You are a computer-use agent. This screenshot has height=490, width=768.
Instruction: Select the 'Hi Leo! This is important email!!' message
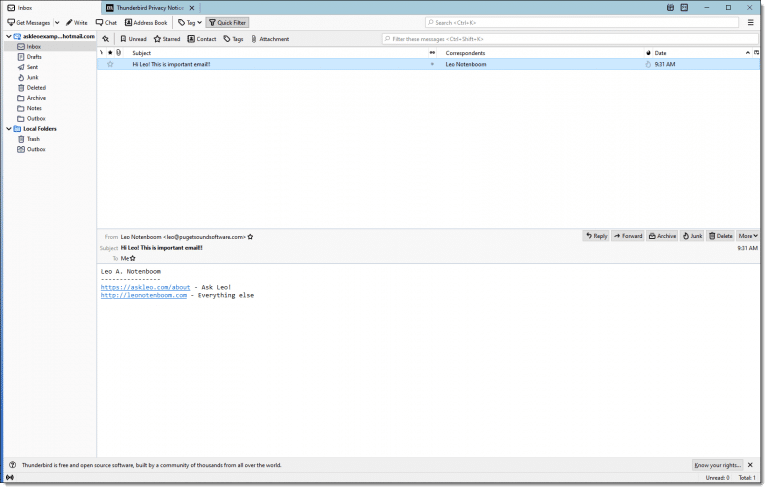click(x=428, y=64)
